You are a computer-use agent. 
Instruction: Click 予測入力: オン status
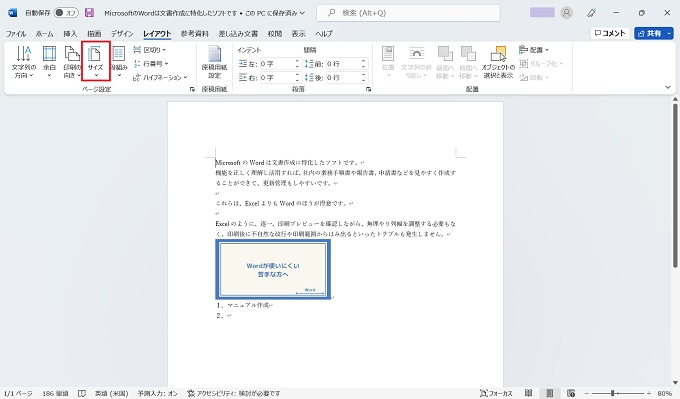pyautogui.click(x=158, y=393)
